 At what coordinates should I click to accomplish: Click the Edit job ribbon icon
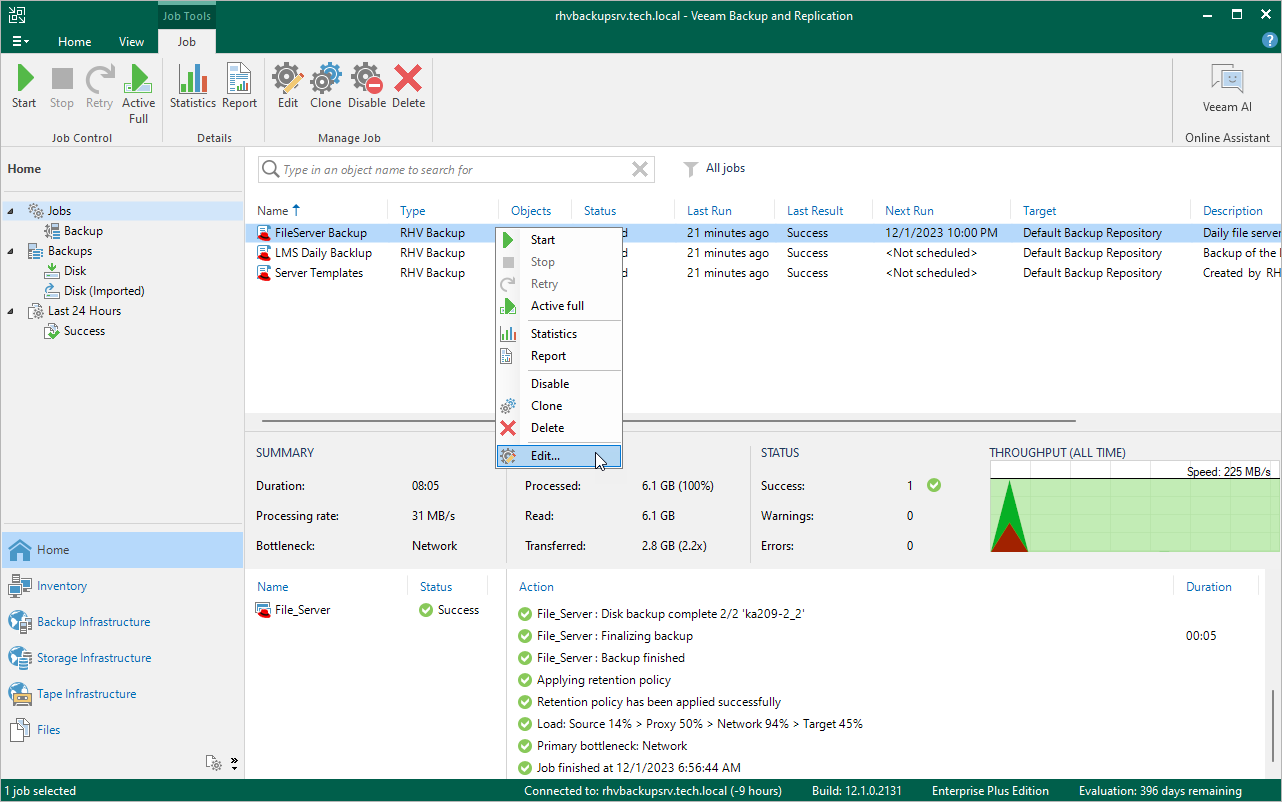[x=288, y=86]
